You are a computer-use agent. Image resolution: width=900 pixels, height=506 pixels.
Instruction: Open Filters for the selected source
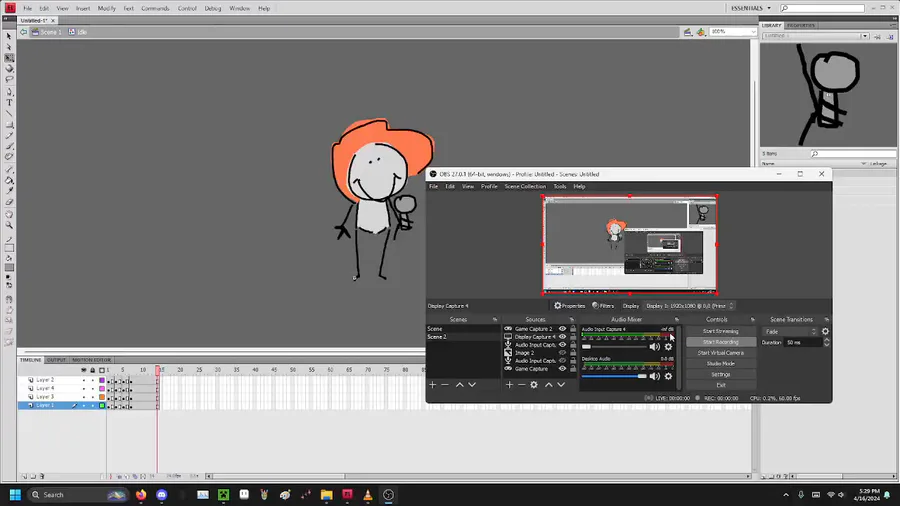click(x=603, y=306)
